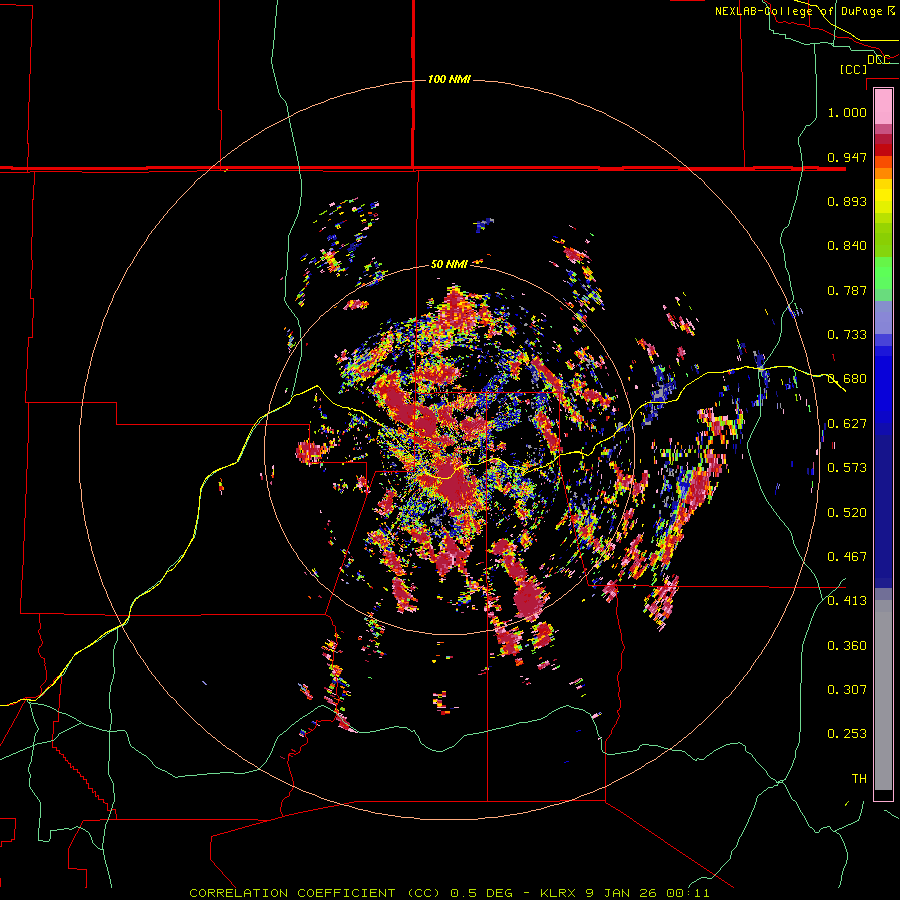Click the CORRELATION COEFFICIENT caption at bottom
This screenshot has height=900, width=900.
292,893
